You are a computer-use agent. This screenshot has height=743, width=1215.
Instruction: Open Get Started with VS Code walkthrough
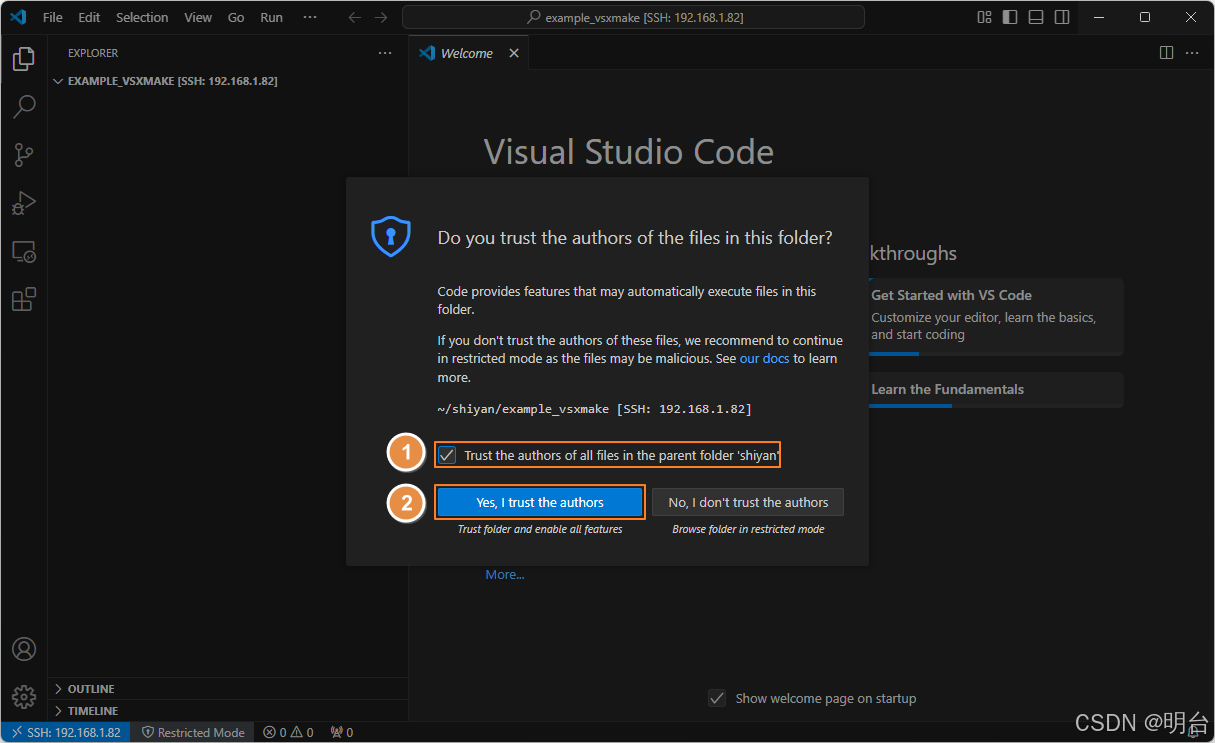996,316
